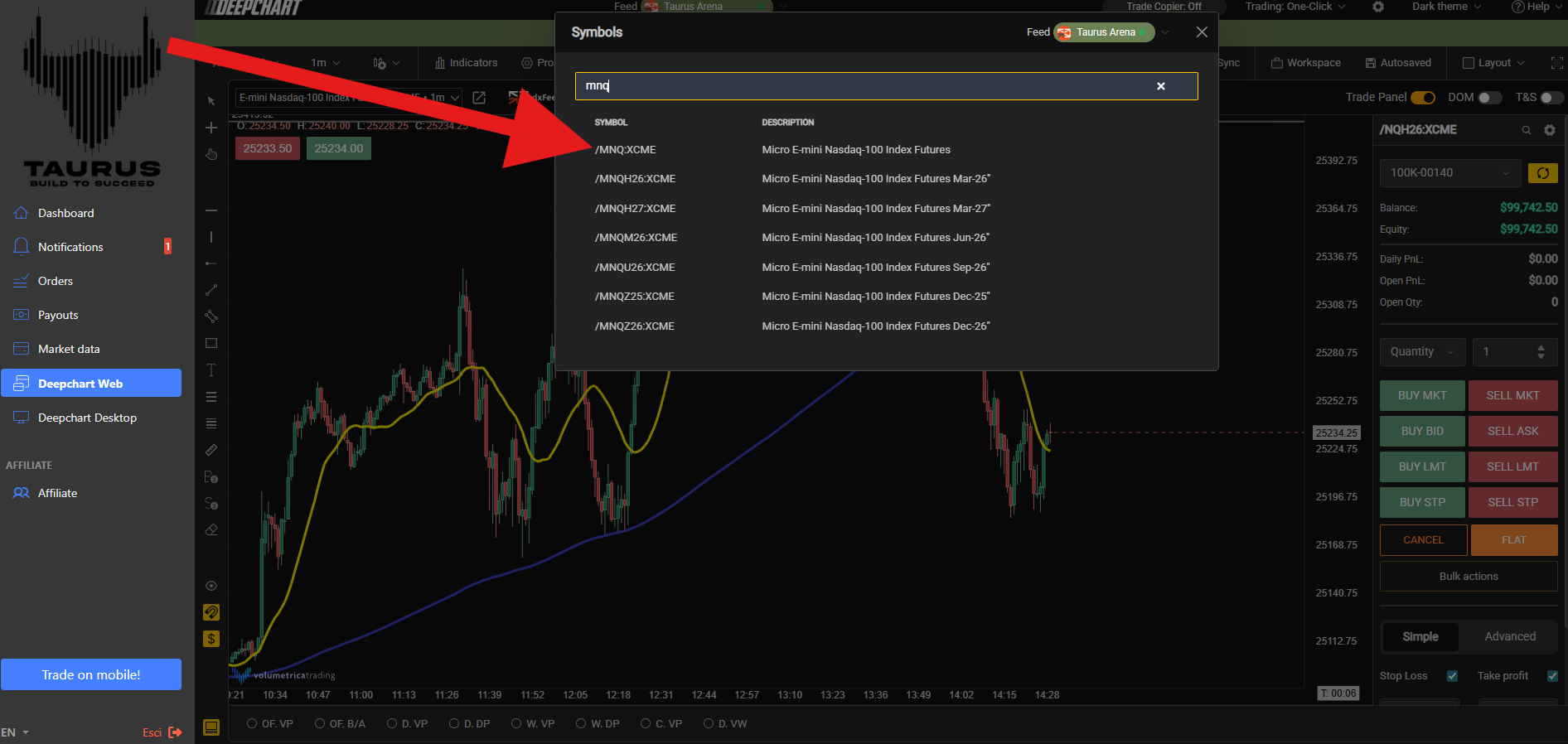Click the yellow panel icon at bottom left

[x=211, y=727]
